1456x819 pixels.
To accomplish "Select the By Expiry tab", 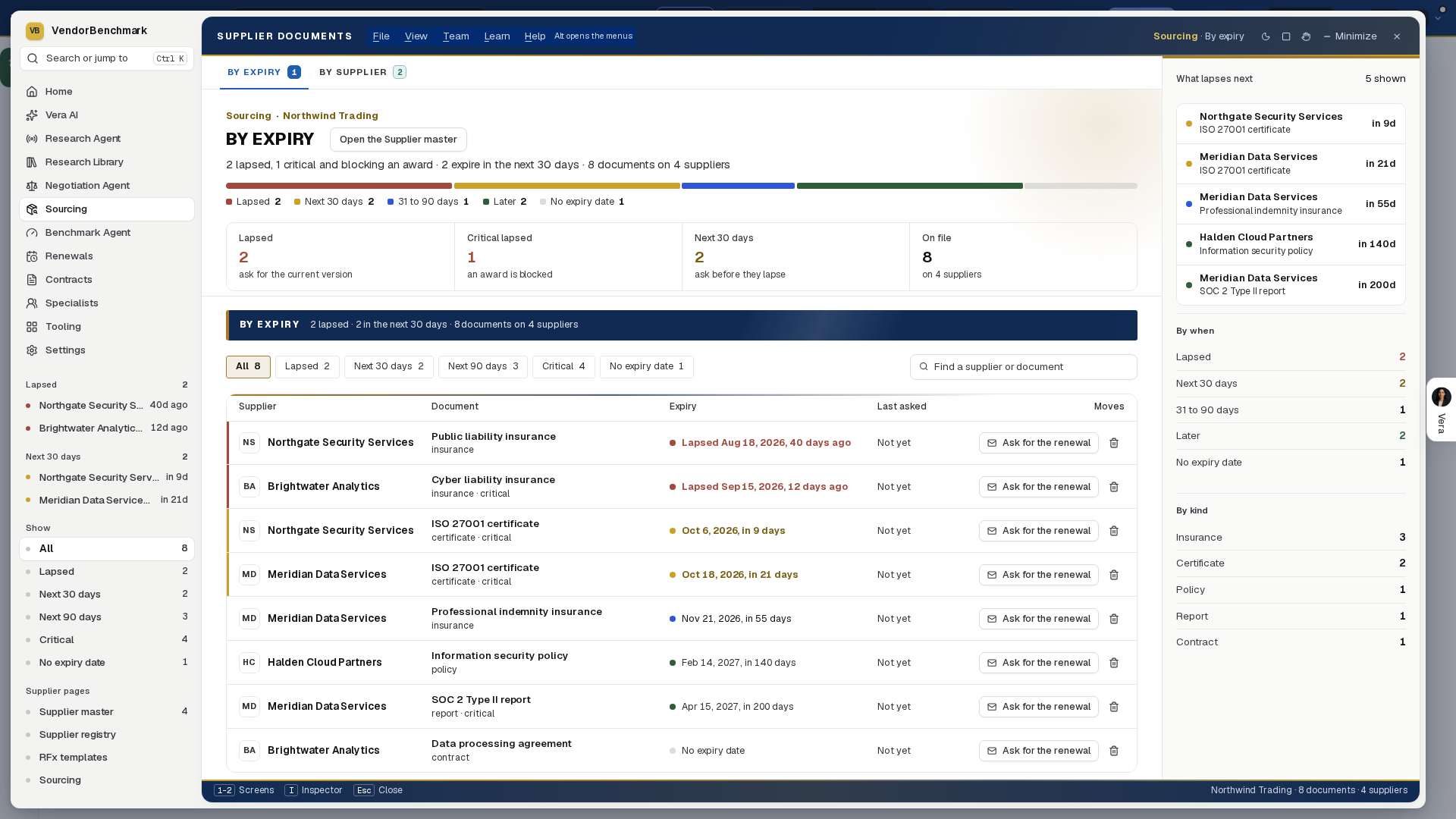I will [264, 73].
